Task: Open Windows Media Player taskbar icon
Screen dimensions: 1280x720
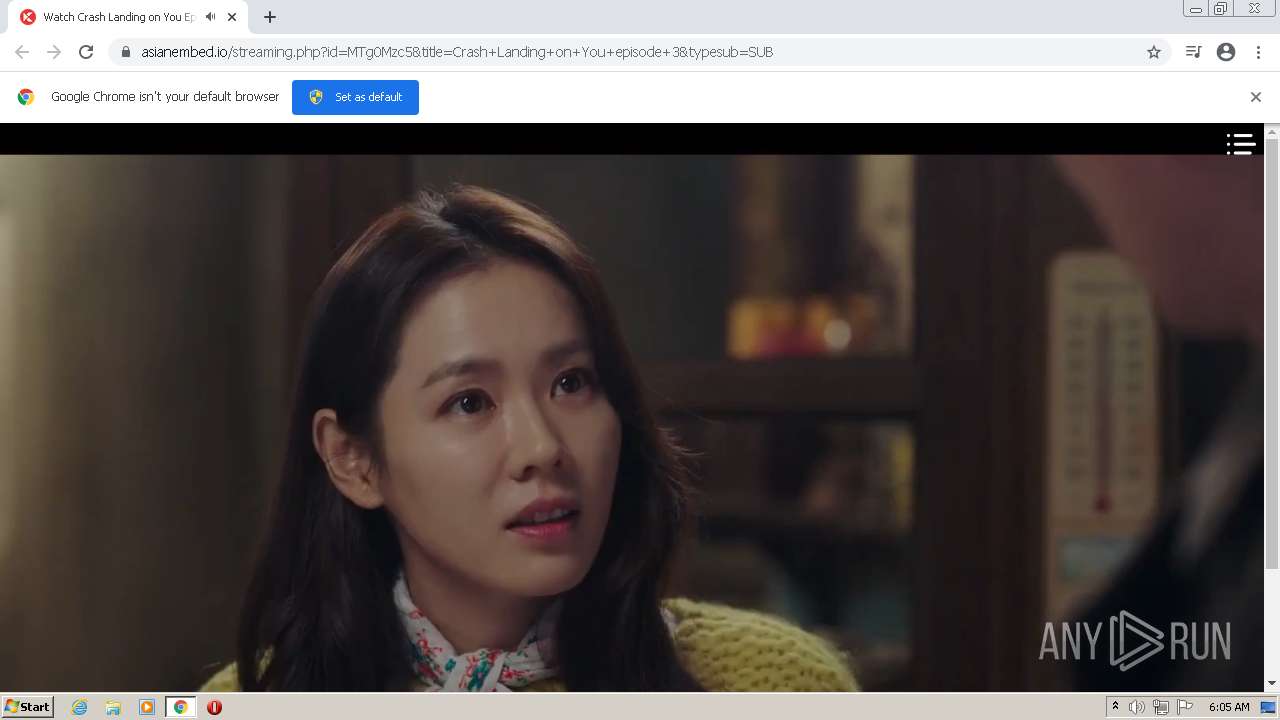Action: (147, 707)
